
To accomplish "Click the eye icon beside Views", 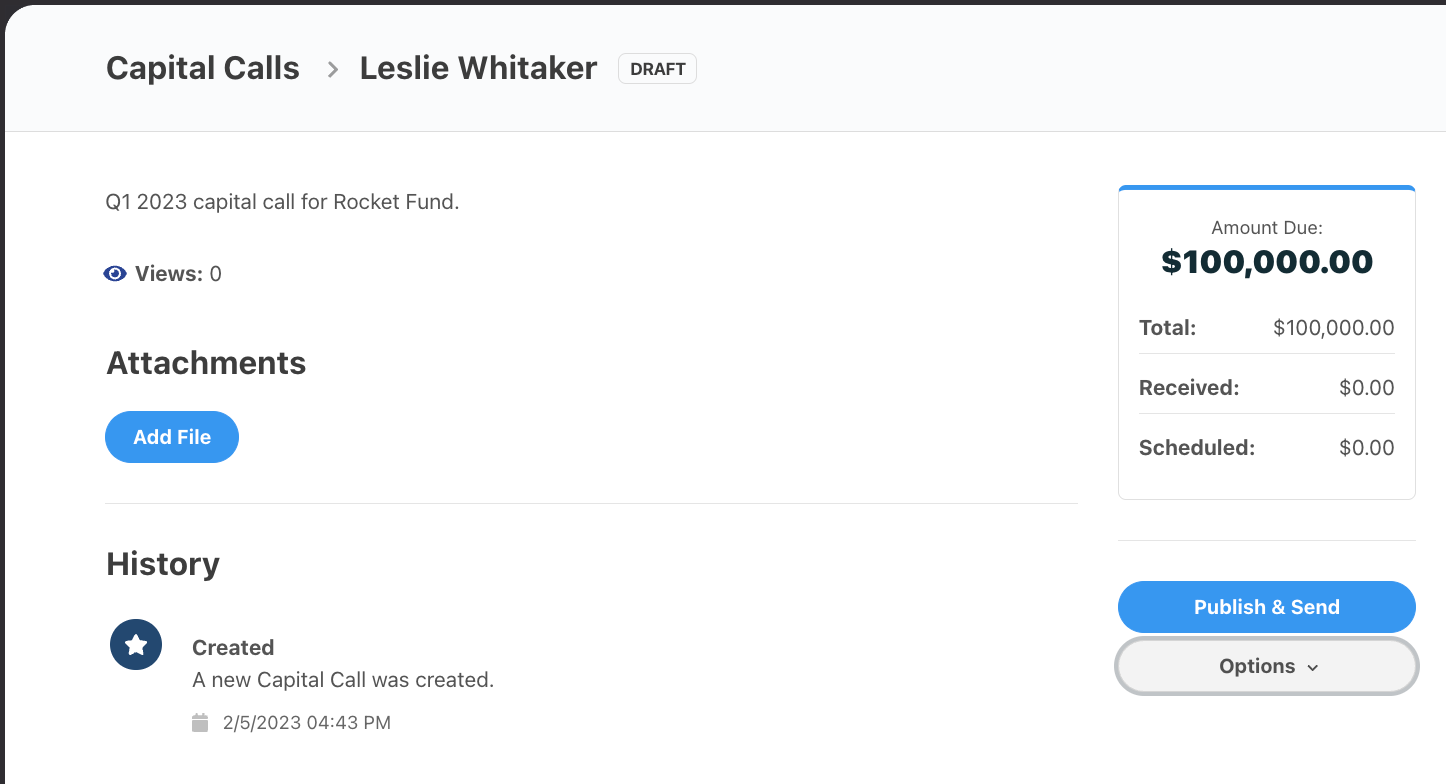I will (x=115, y=274).
